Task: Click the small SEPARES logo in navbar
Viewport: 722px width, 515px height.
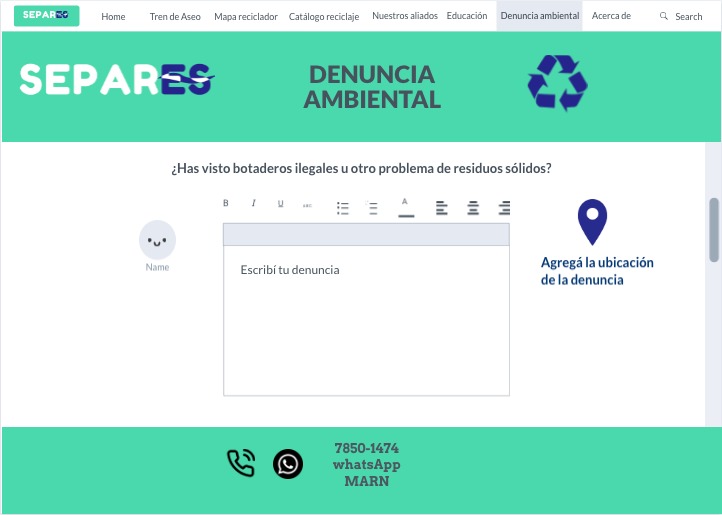Action: coord(47,16)
